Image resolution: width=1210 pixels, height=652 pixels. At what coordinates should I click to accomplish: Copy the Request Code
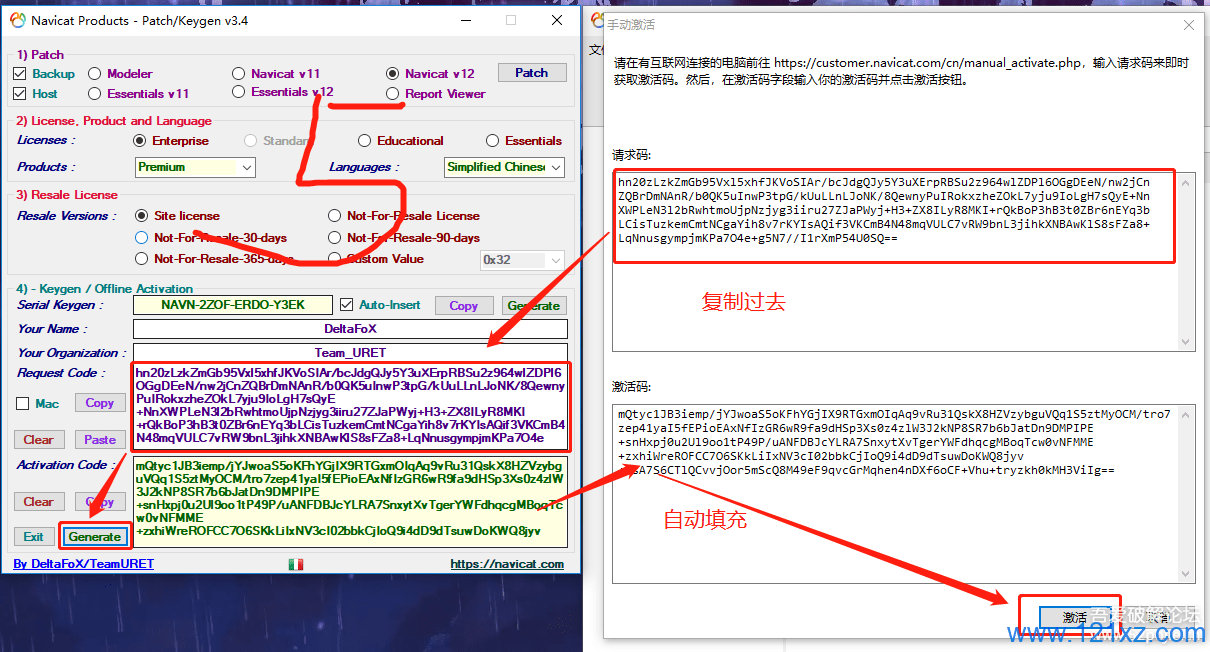(x=99, y=403)
